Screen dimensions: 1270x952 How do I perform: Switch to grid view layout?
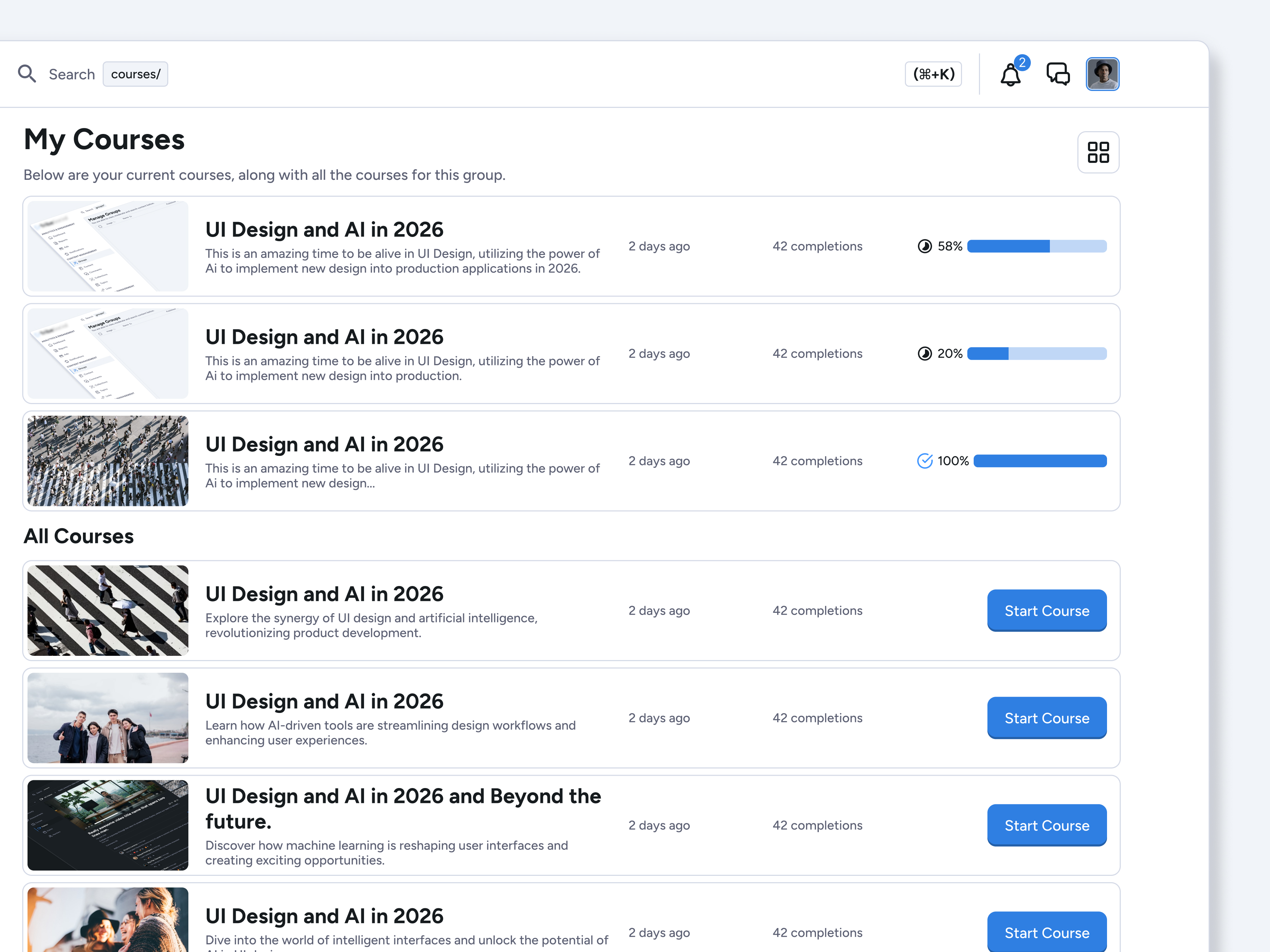pos(1098,152)
